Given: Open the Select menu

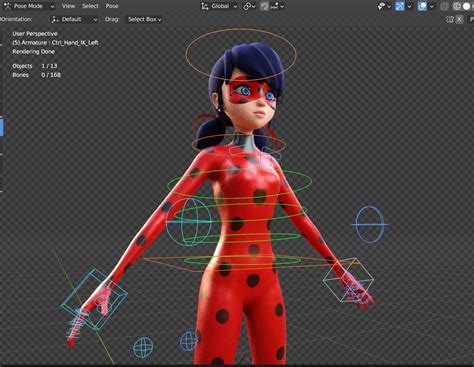Looking at the screenshot, I should tap(90, 6).
